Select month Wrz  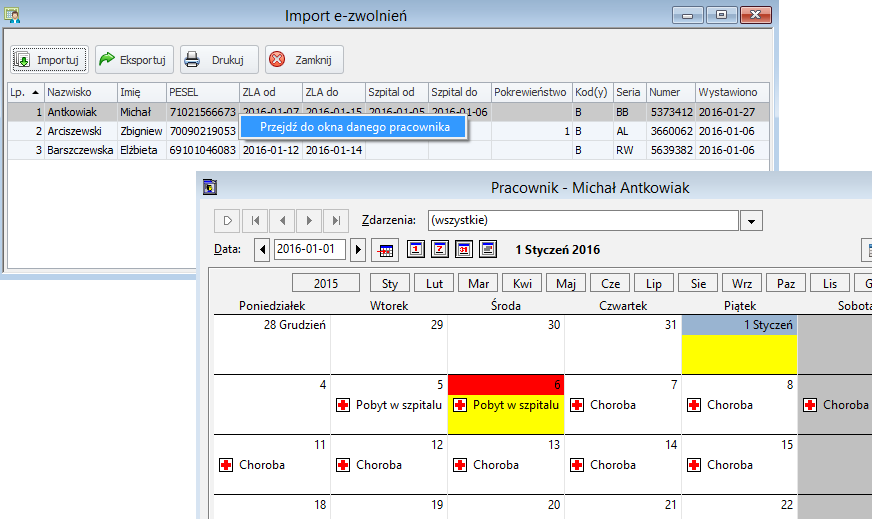click(x=742, y=283)
